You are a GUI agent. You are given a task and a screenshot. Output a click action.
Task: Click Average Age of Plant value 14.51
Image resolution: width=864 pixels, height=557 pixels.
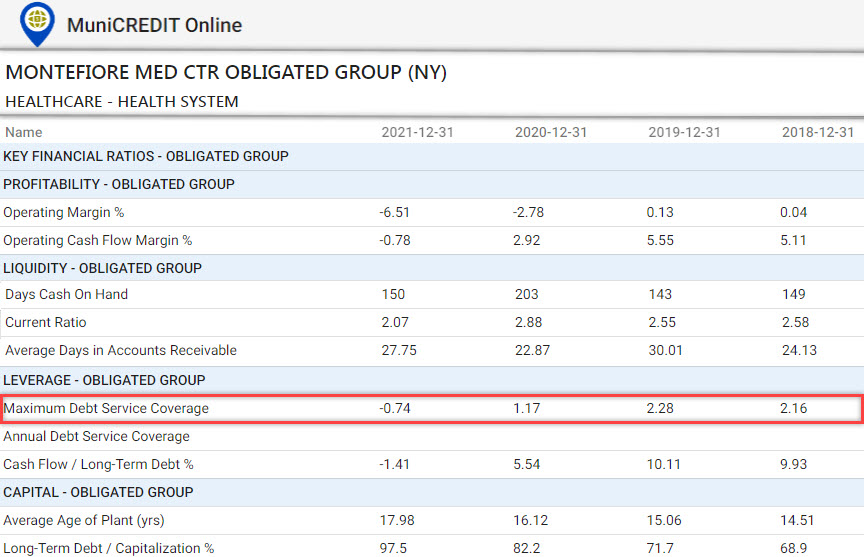[x=797, y=521]
